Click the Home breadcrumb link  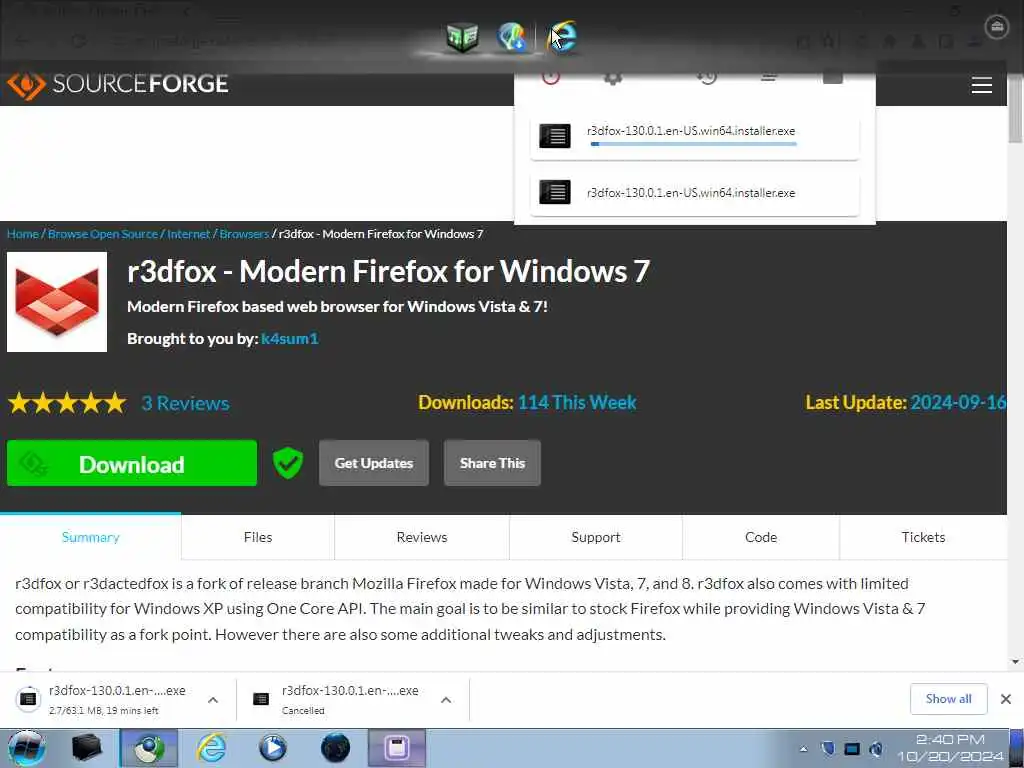[23, 234]
